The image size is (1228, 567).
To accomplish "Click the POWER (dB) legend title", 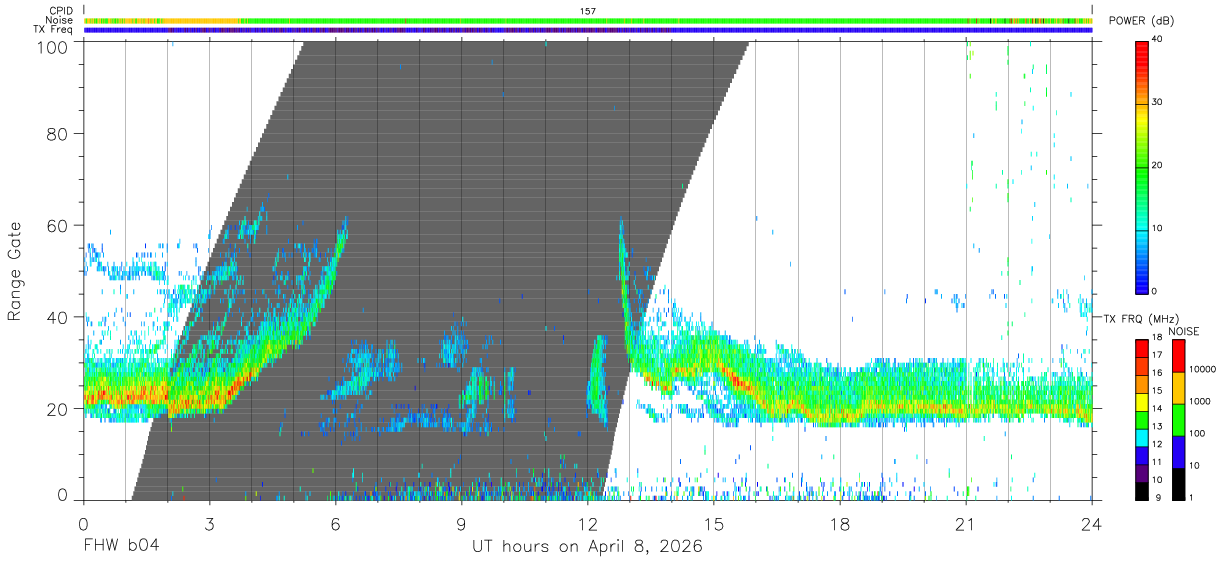I will [1141, 21].
